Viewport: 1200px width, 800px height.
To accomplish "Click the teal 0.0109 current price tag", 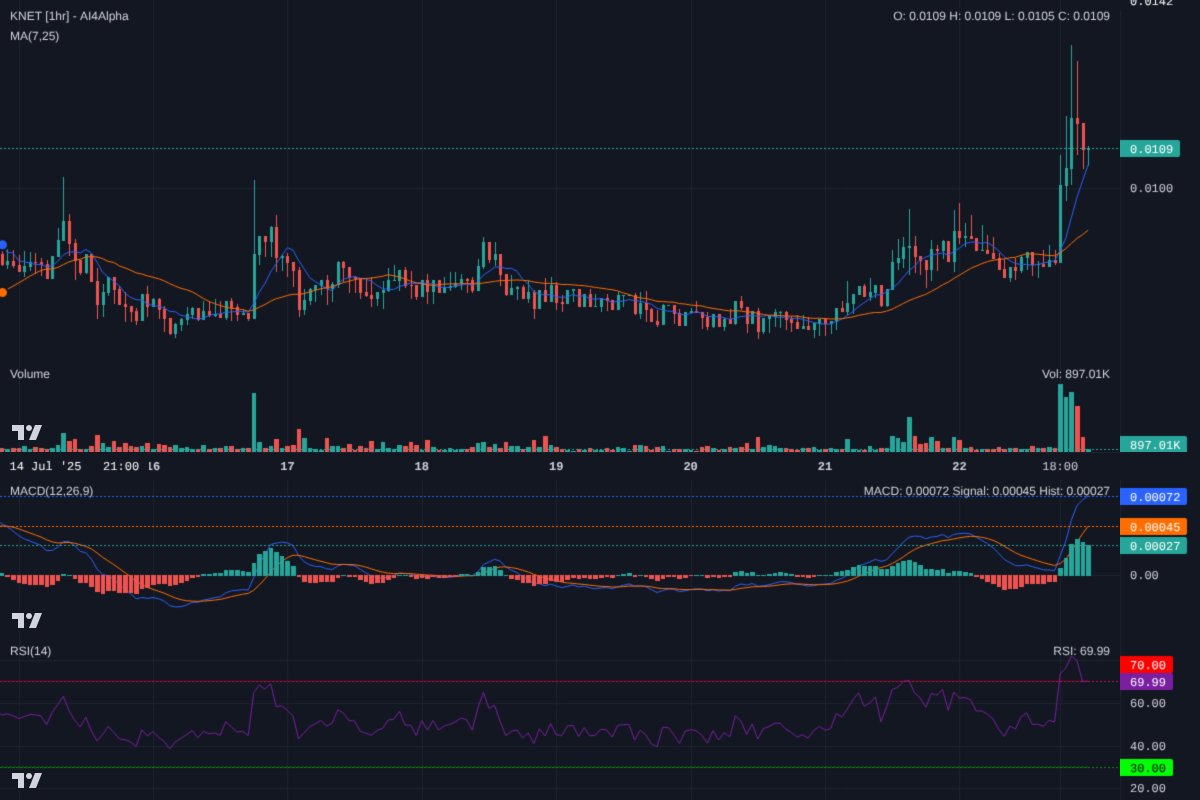I will point(1150,149).
